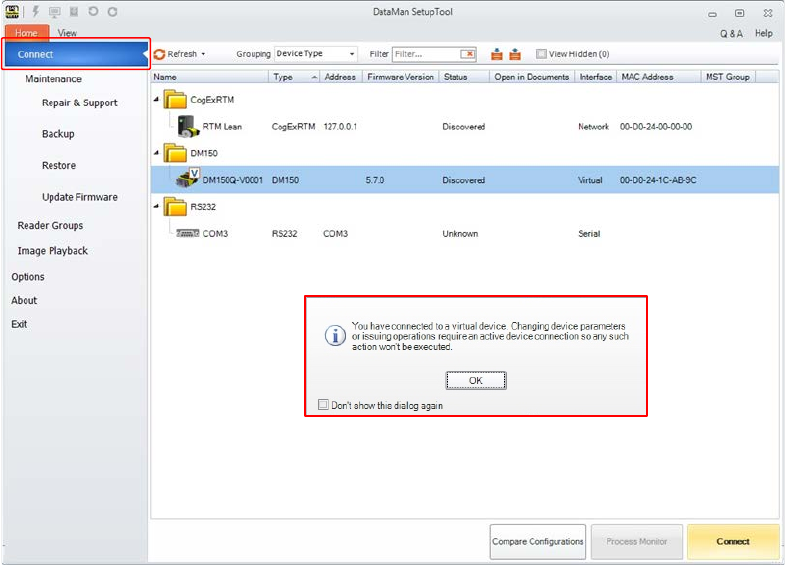Viewport: 785px width, 565px height.
Task: Sort by the Firmware Version column header
Action: point(401,77)
